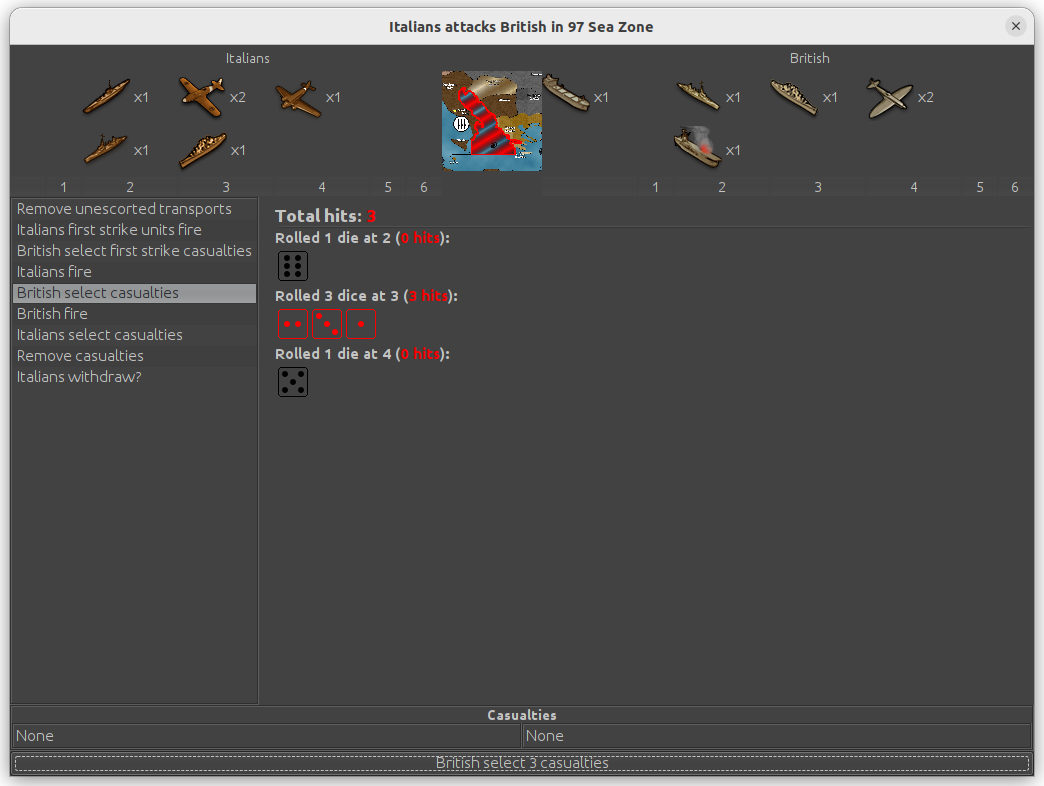Select the Italian bomber unit icon
The image size is (1044, 786).
[297, 97]
